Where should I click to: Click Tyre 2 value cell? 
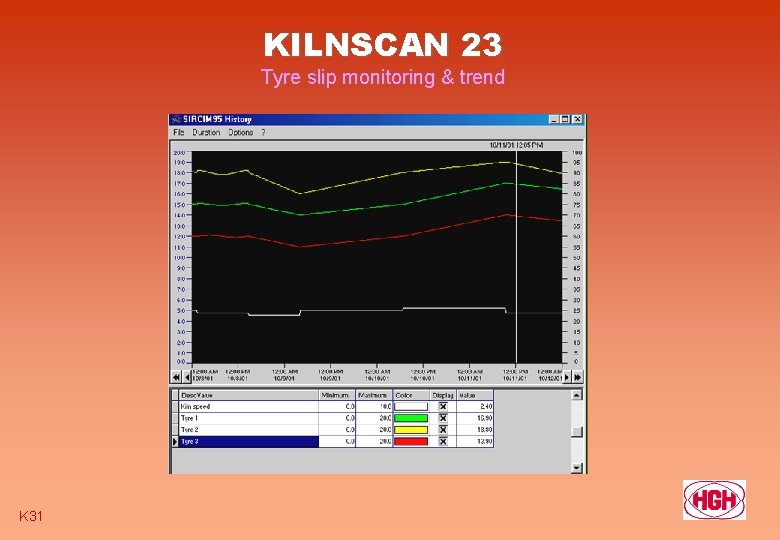coord(475,430)
